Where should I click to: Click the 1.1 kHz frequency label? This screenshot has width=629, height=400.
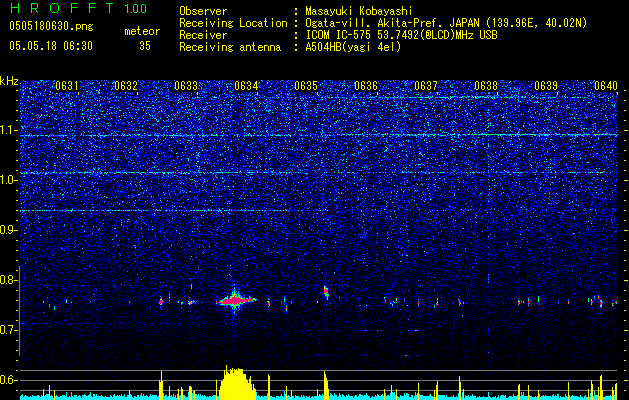tap(8, 130)
